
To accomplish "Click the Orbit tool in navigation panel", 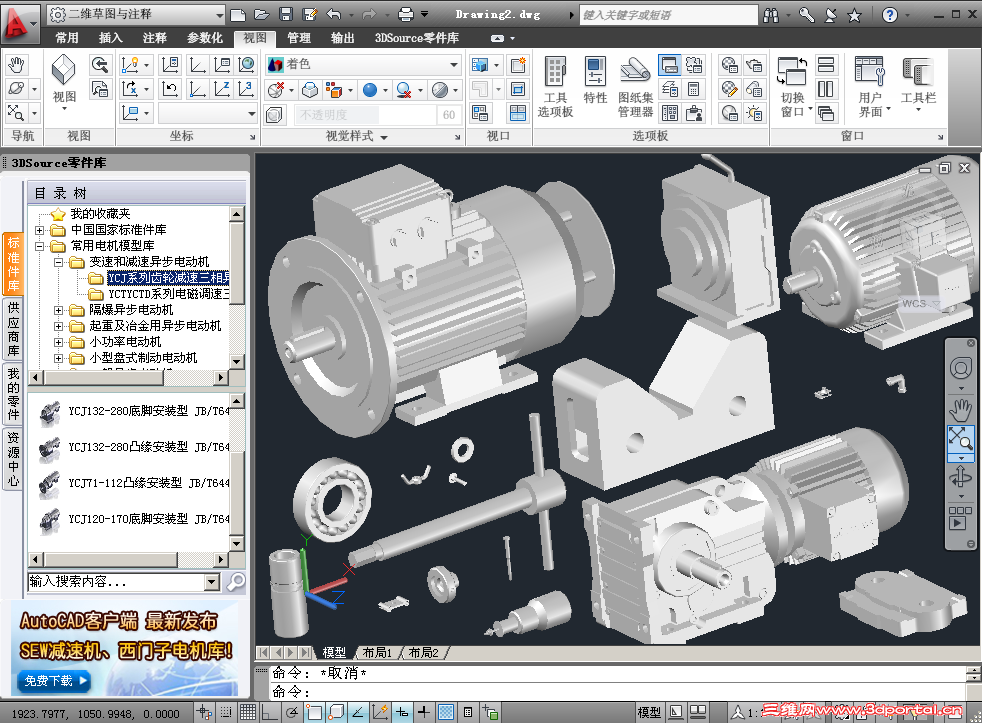I will [x=16, y=89].
